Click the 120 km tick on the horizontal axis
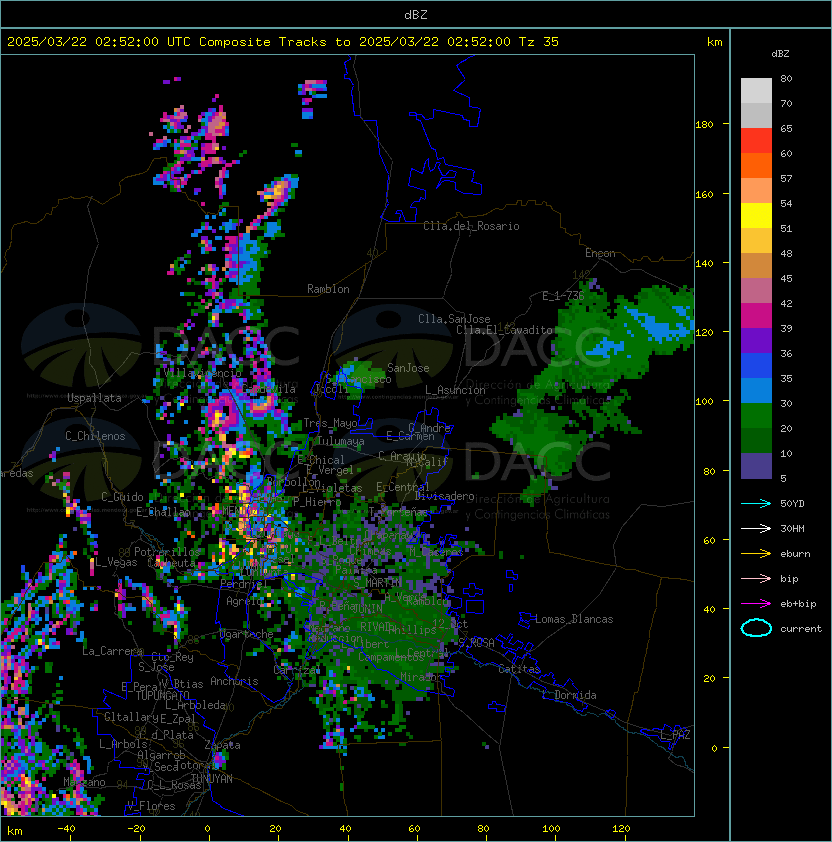The height and width of the screenshot is (842, 832). 621,829
